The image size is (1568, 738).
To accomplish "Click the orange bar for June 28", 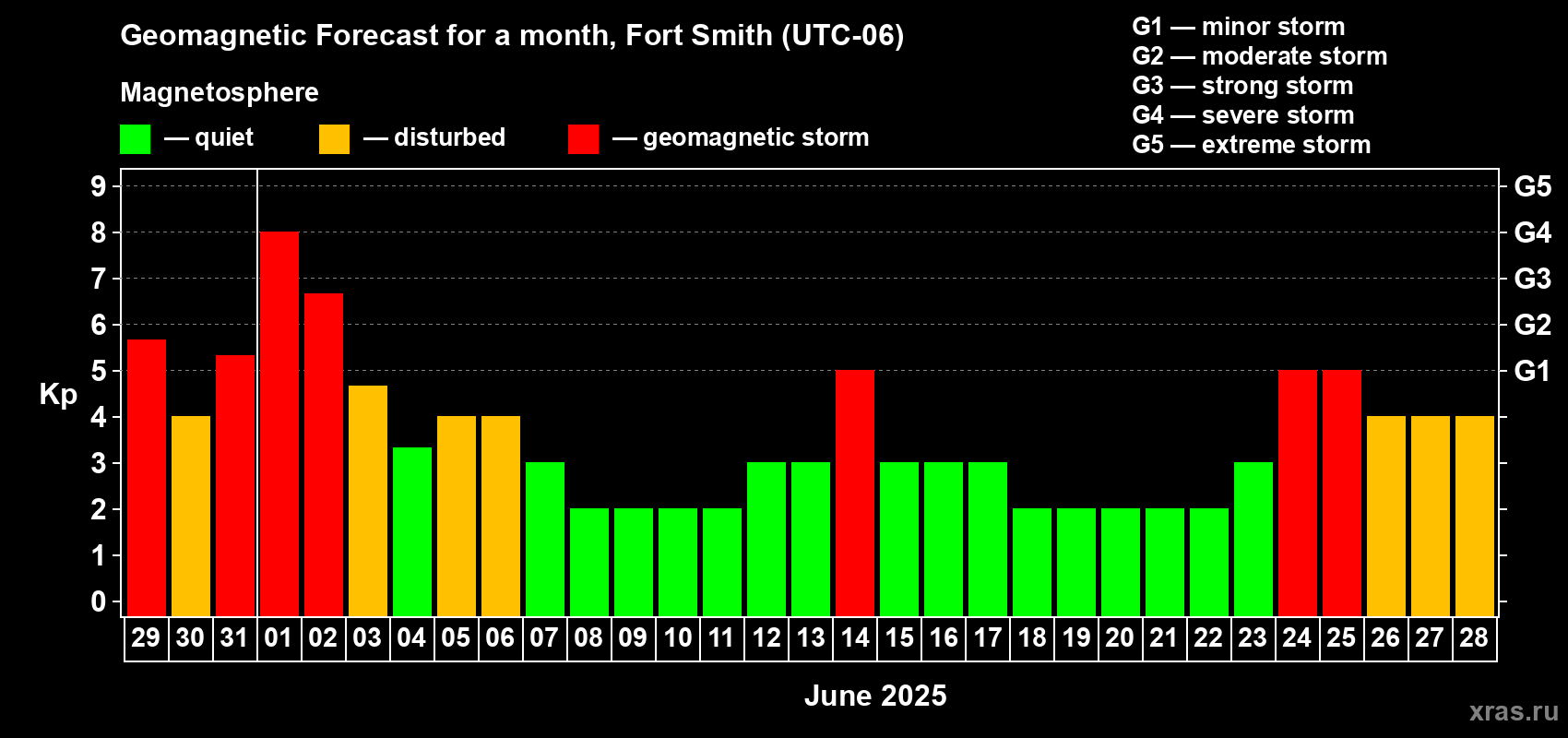I will tap(1474, 517).
